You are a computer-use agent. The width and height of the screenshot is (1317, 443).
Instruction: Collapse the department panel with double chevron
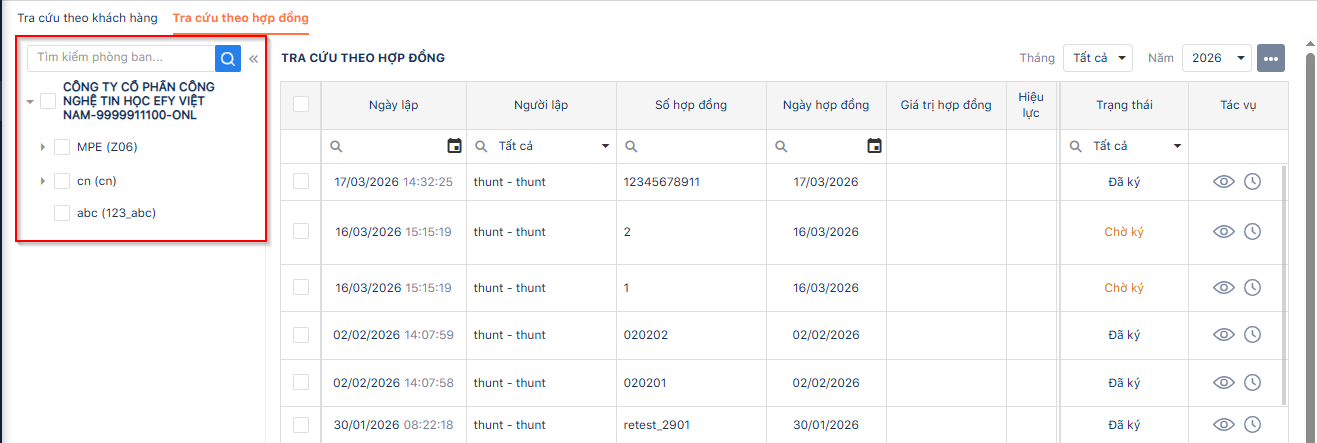tap(254, 59)
